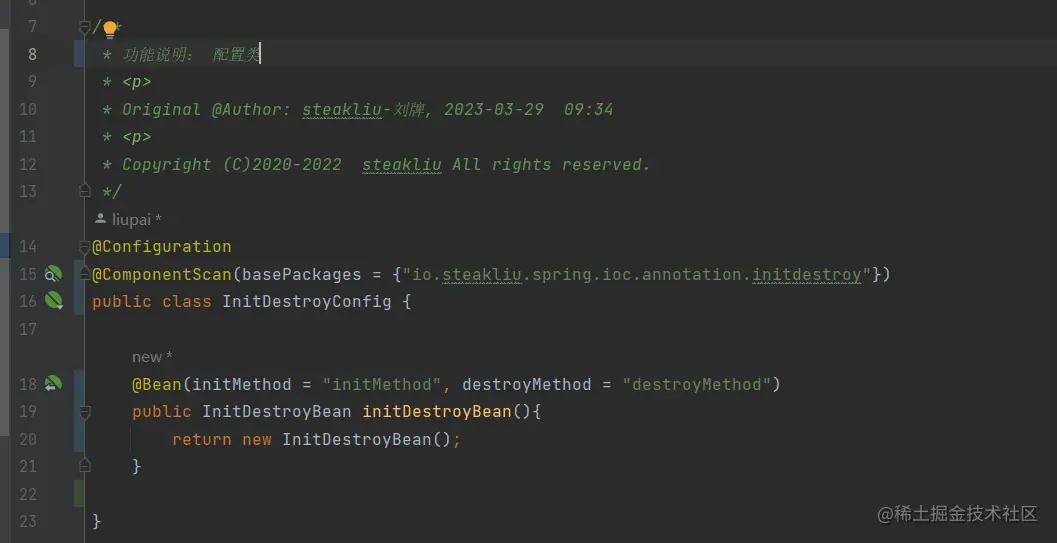
Task: Click the method fold end marker on line 21
Action: click(x=84, y=465)
